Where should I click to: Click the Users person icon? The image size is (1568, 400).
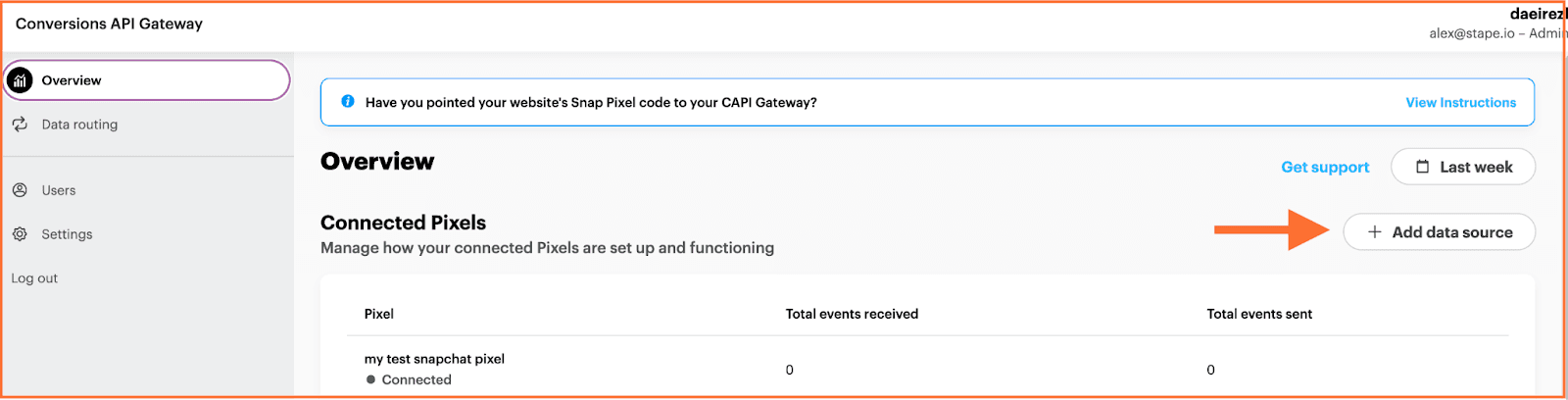pos(20,190)
